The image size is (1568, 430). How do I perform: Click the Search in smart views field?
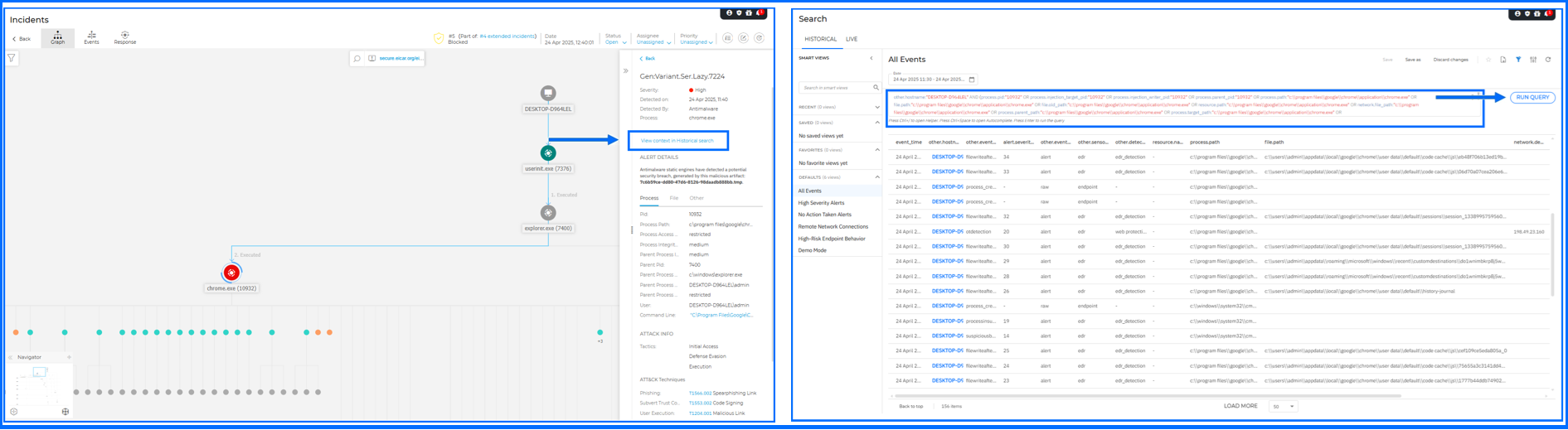click(834, 88)
